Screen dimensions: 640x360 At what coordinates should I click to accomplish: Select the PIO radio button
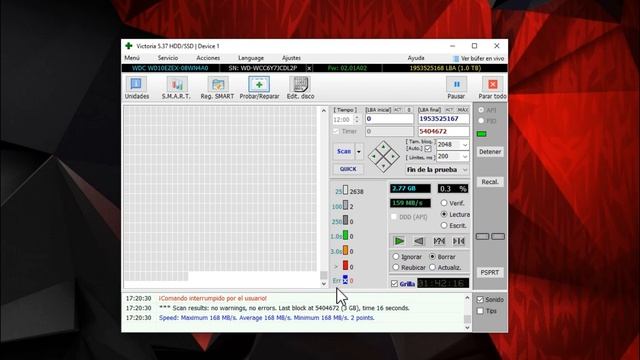[481, 121]
